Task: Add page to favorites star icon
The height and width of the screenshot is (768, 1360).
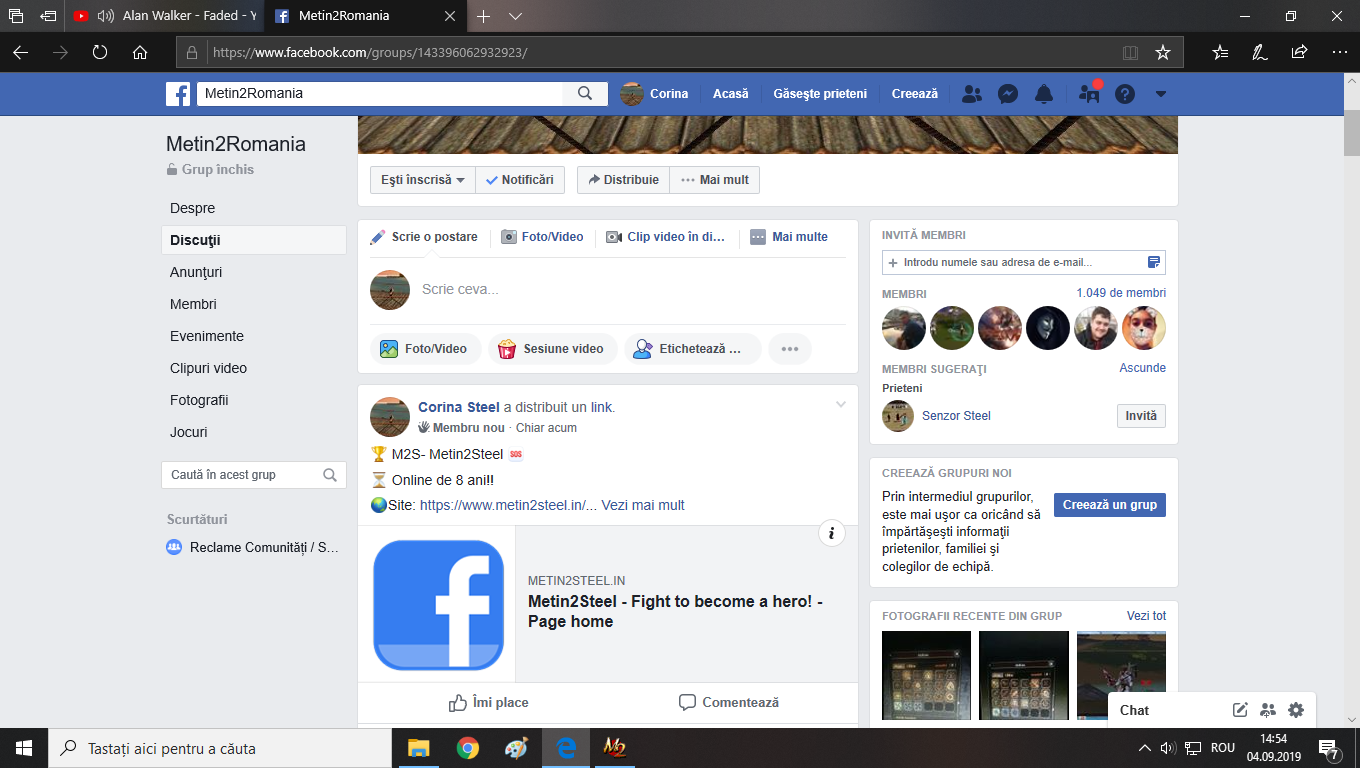Action: 1162,52
